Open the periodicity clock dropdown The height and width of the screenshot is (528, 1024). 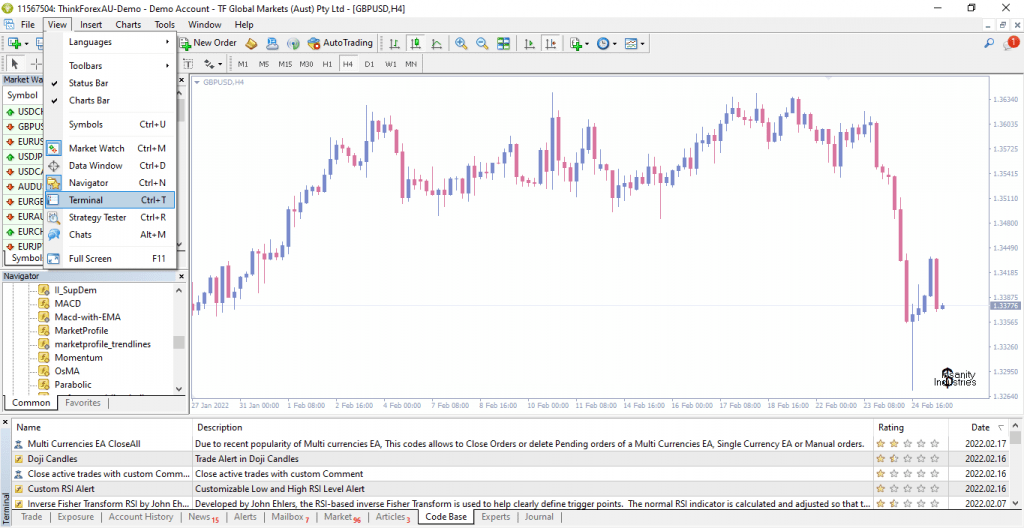click(607, 44)
